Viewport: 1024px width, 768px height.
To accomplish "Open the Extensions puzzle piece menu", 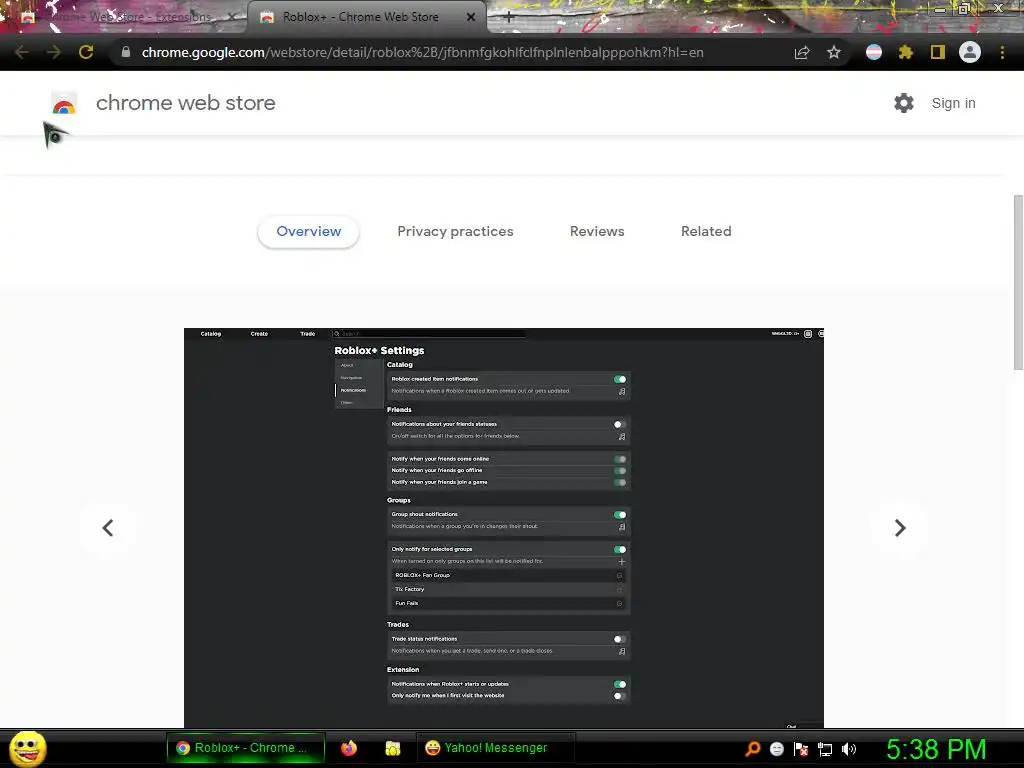I will [905, 52].
